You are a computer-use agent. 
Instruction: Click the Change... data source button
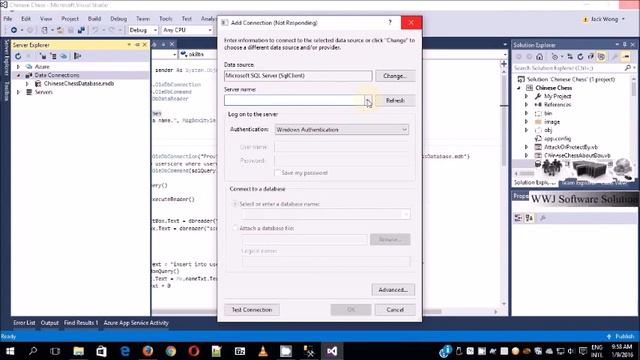click(x=395, y=76)
